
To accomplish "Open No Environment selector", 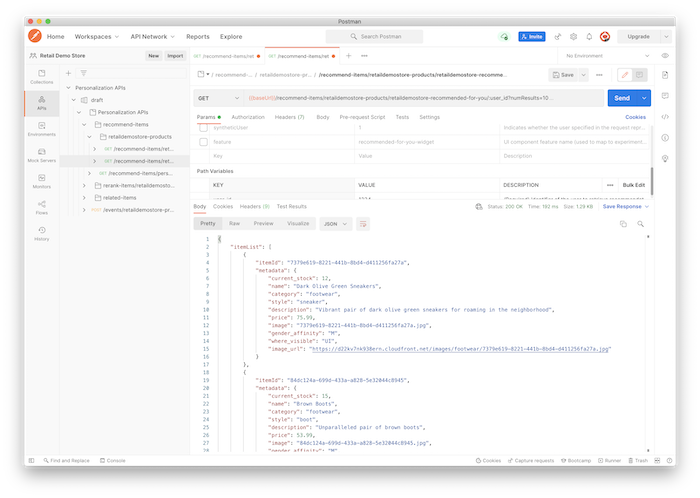I will [x=607, y=56].
